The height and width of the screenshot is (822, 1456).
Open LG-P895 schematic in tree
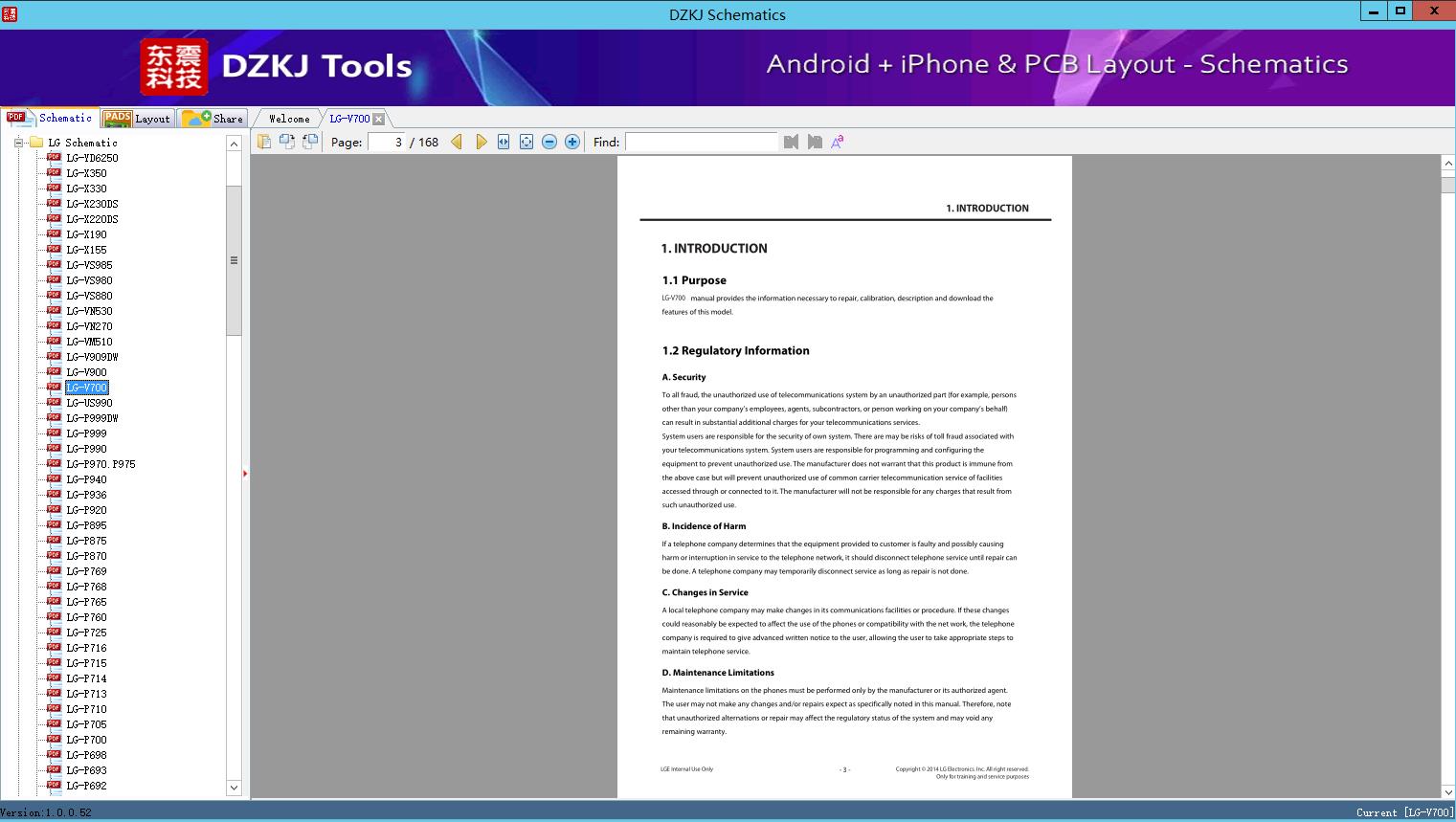pyautogui.click(x=86, y=525)
